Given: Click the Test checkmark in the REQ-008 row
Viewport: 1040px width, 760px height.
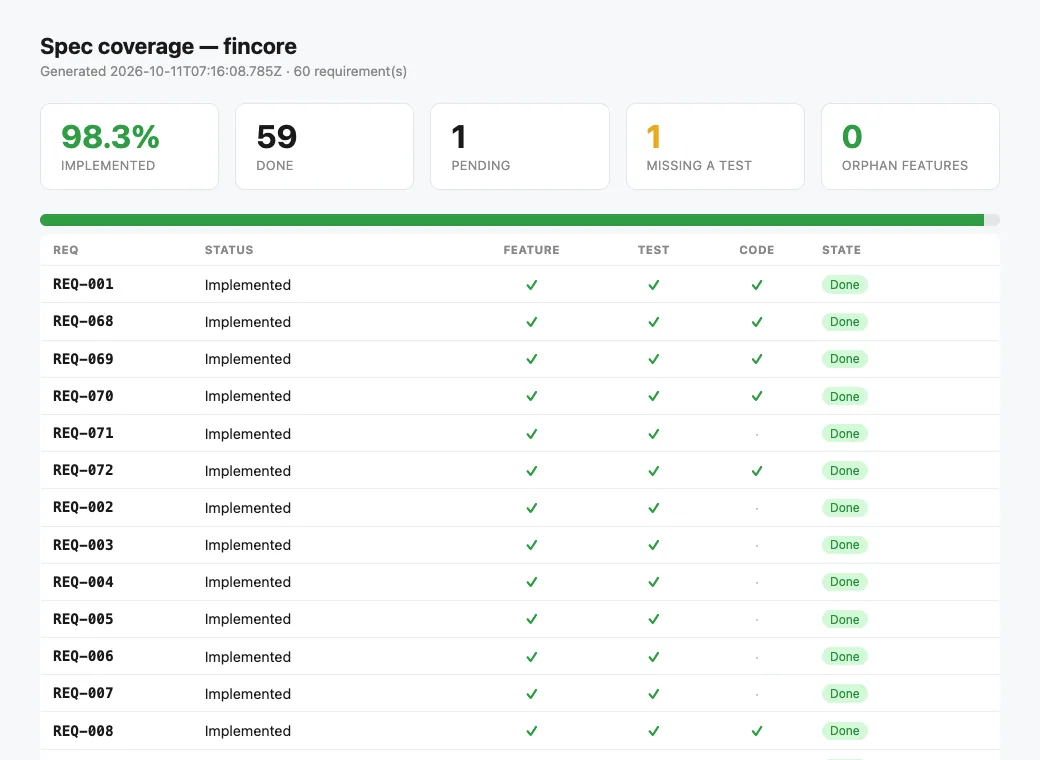Looking at the screenshot, I should 653,731.
